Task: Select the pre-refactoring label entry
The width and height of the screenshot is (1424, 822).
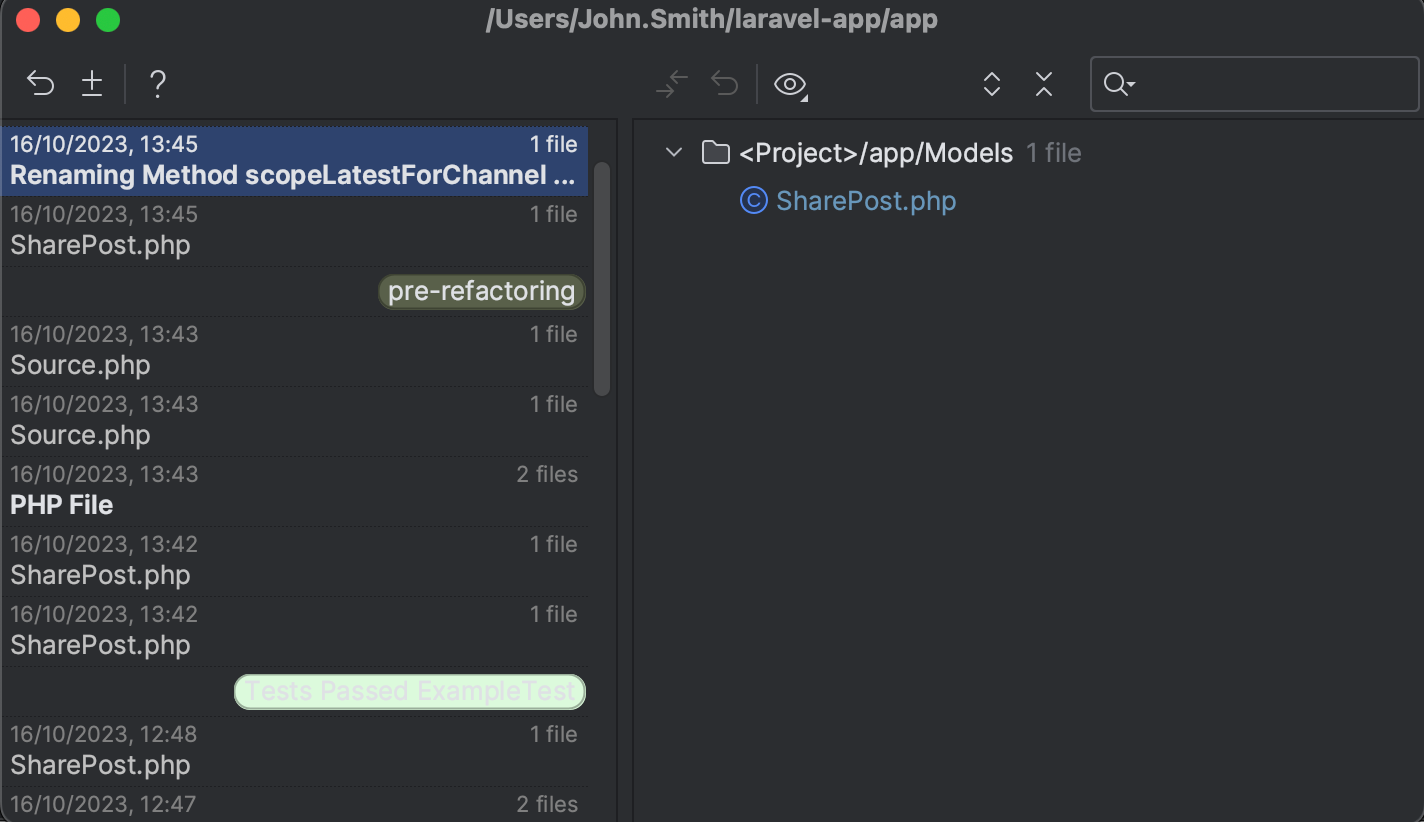Action: [481, 291]
